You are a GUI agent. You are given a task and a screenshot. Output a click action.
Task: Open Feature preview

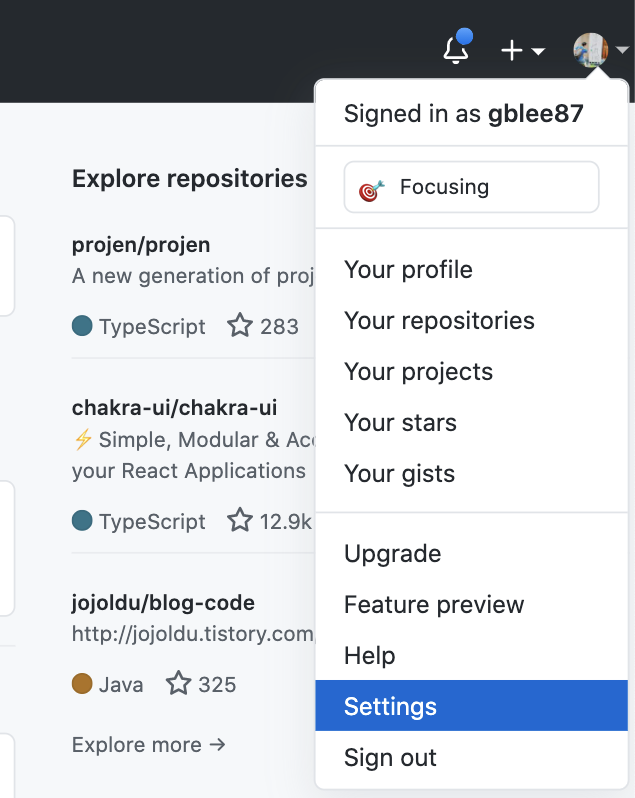click(434, 605)
